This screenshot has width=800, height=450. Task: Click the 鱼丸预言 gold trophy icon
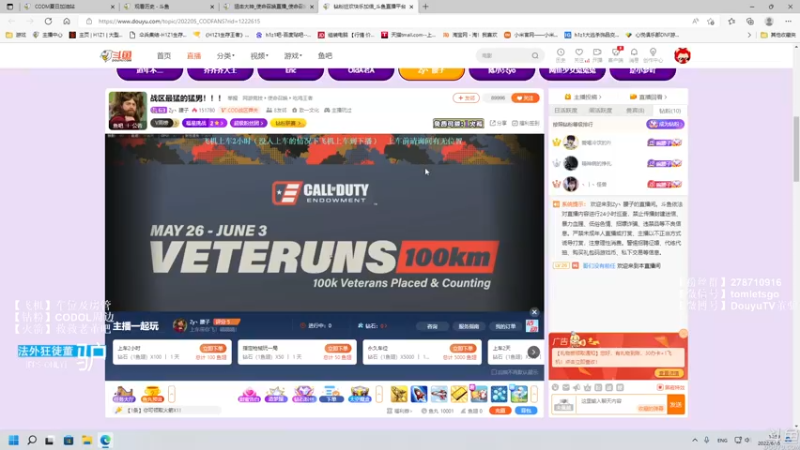point(152,394)
